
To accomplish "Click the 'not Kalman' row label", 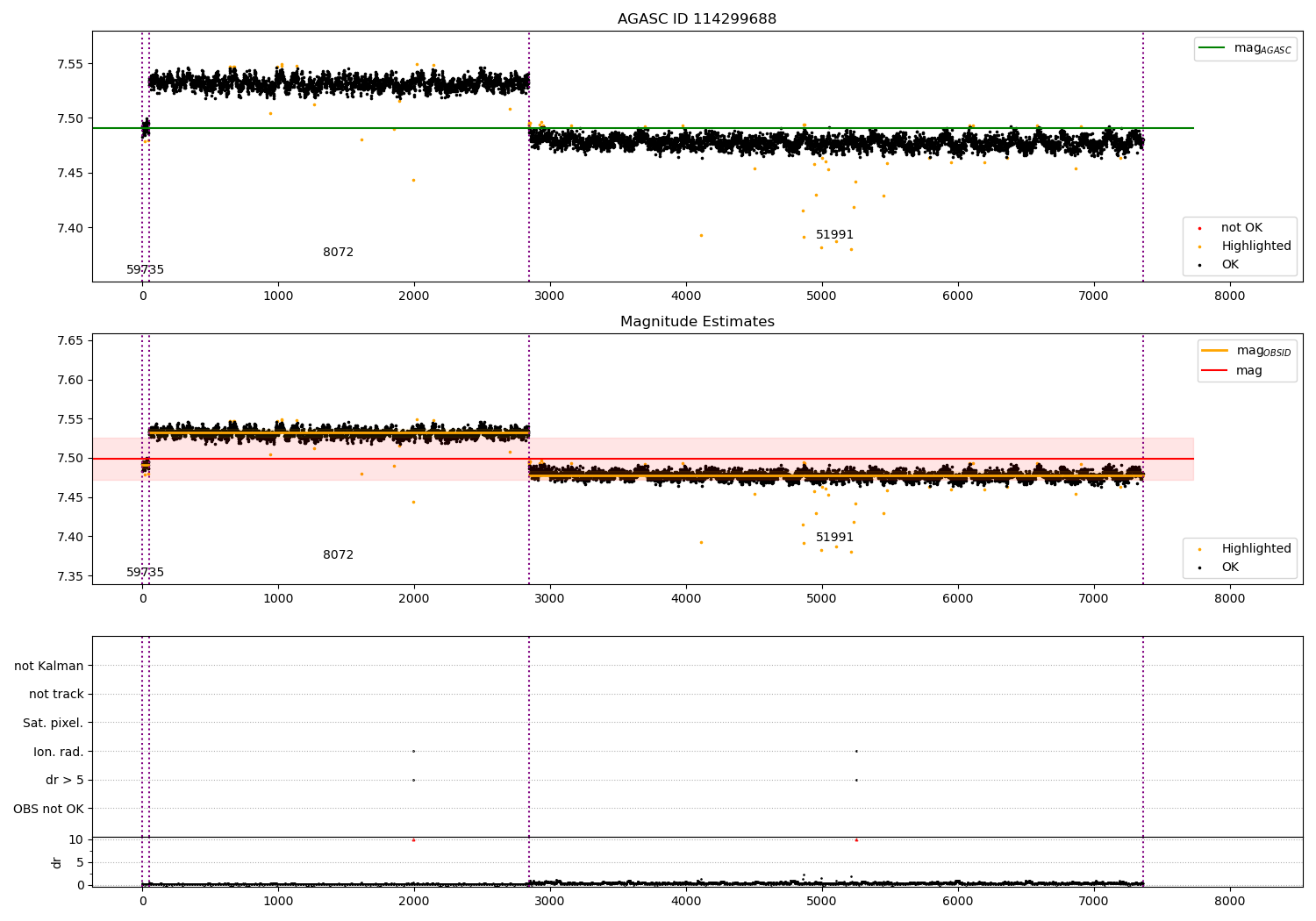I will tap(49, 667).
